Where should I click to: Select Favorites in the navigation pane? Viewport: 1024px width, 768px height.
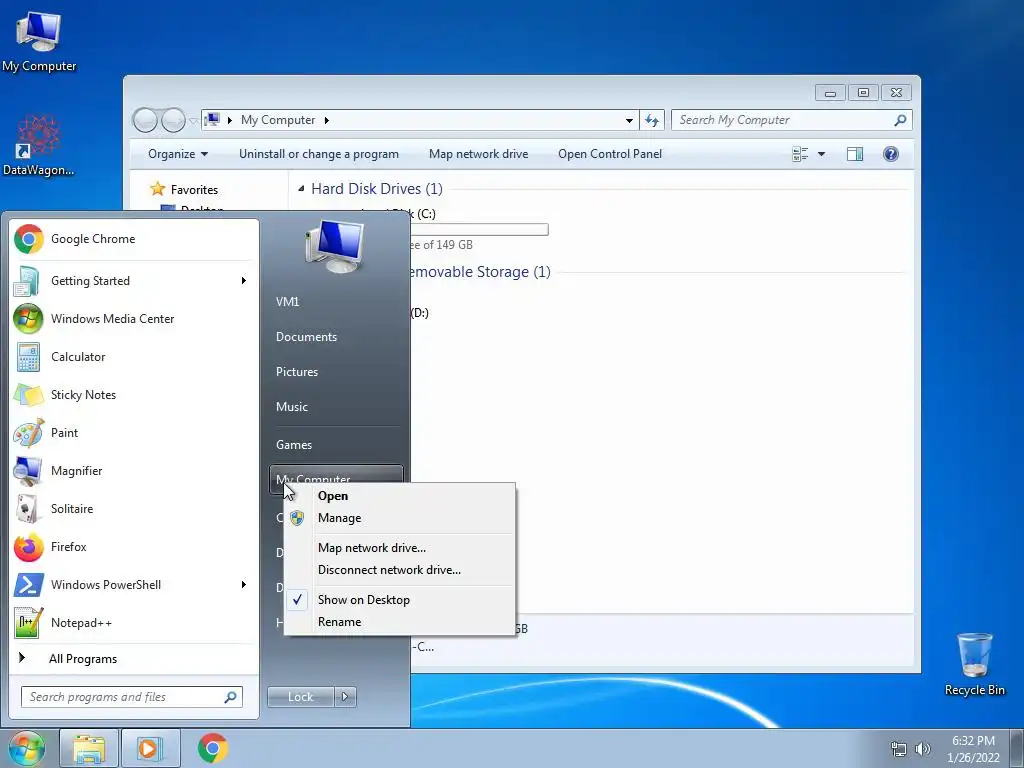pyautogui.click(x=194, y=190)
